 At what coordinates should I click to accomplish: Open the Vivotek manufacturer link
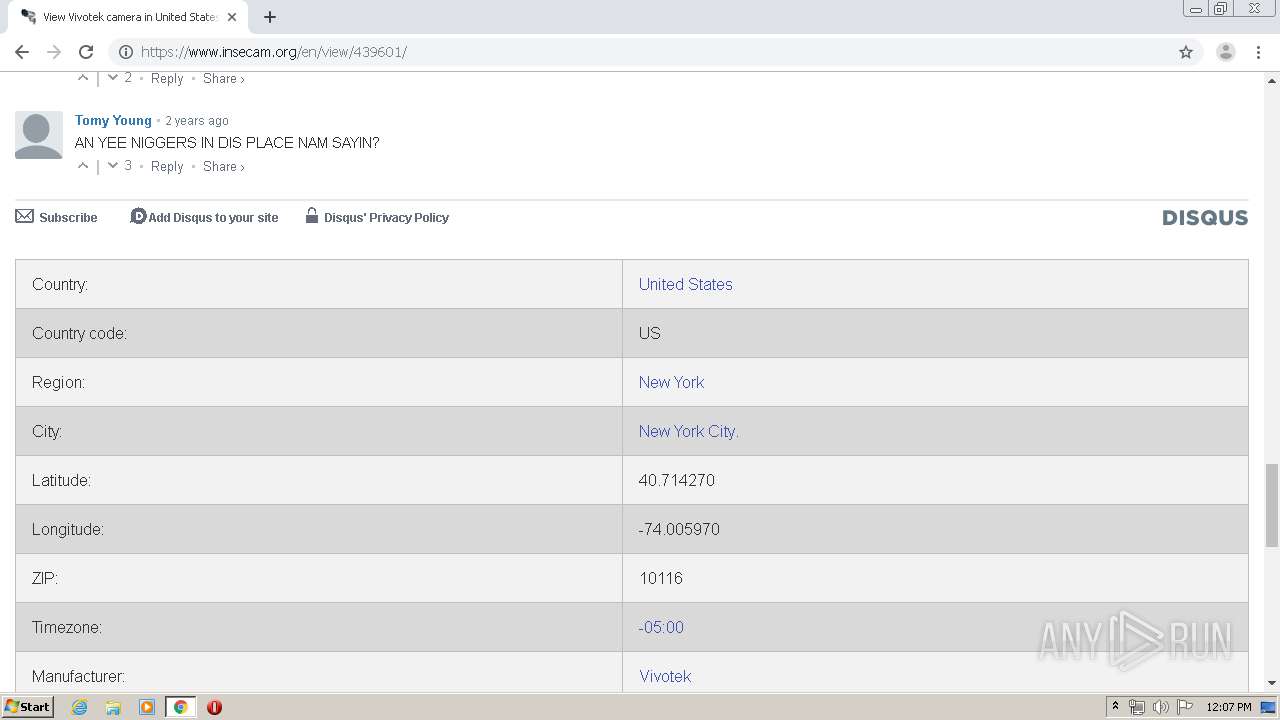[665, 676]
